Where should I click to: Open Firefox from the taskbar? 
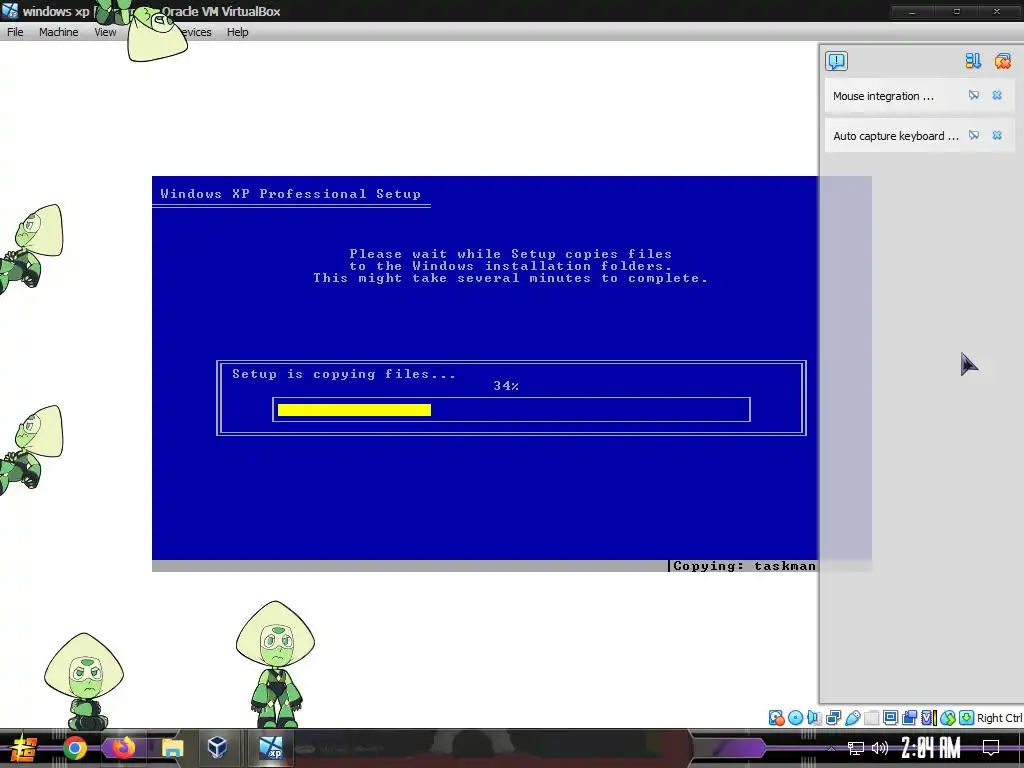click(x=123, y=748)
